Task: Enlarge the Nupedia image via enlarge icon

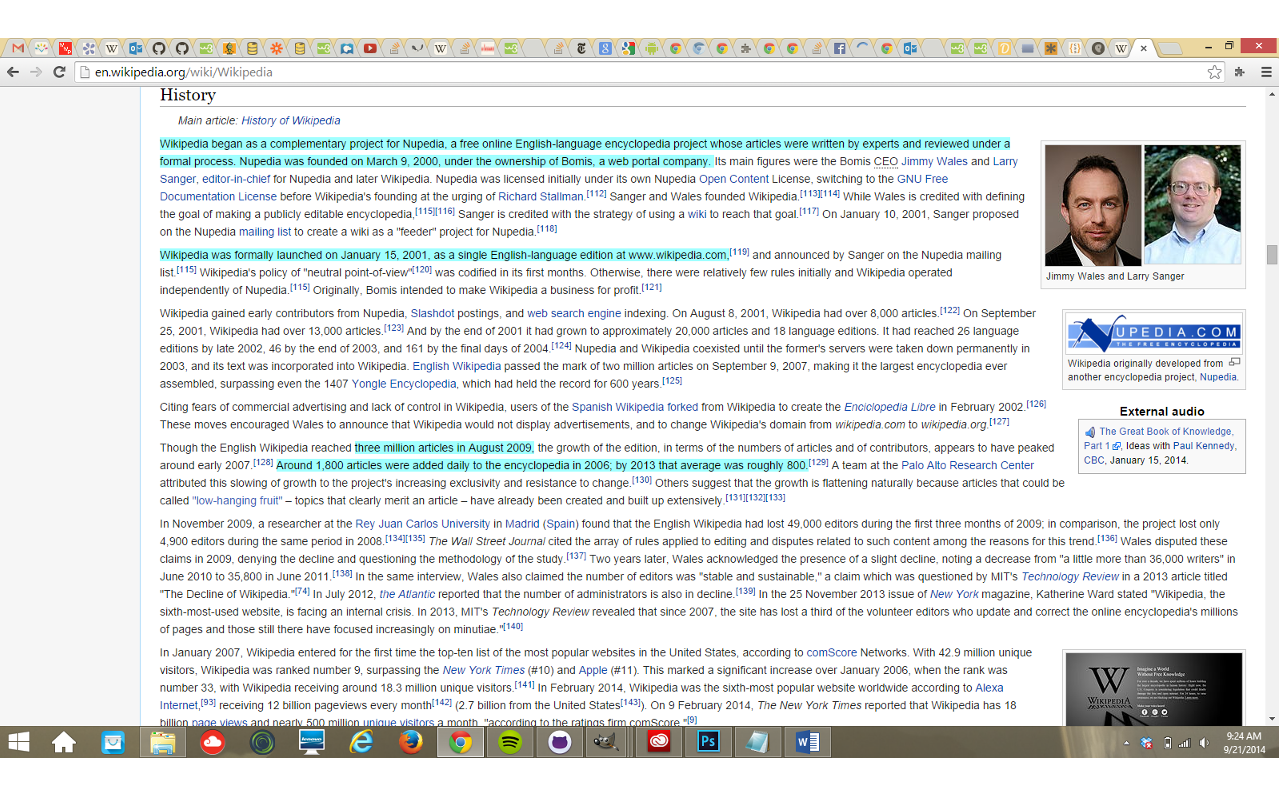Action: 1235,362
